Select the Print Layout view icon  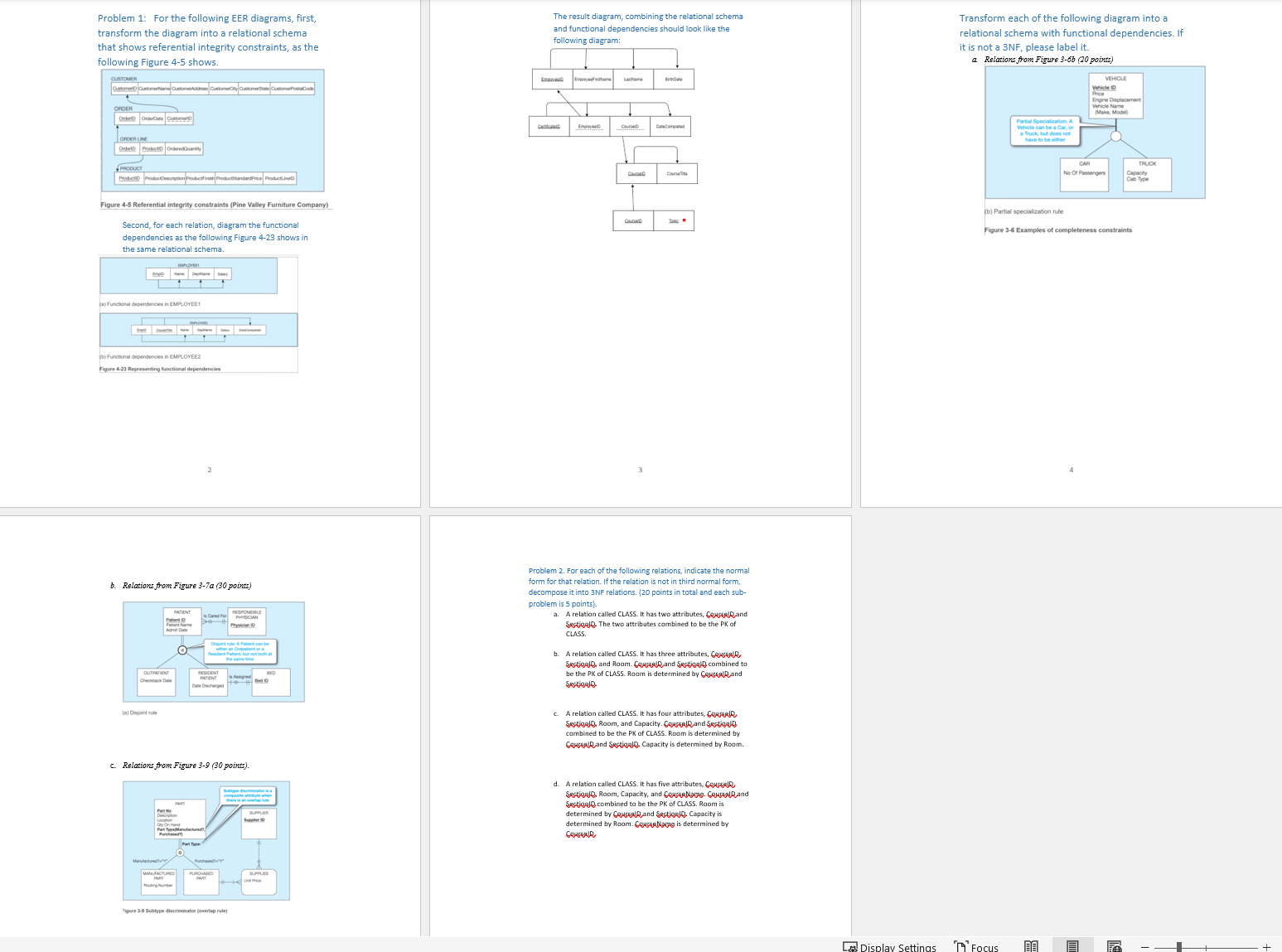(x=1072, y=946)
